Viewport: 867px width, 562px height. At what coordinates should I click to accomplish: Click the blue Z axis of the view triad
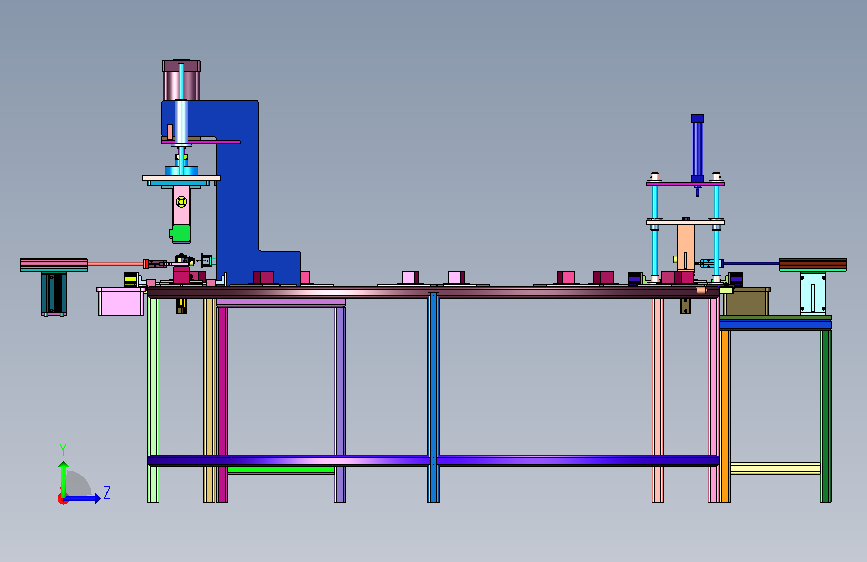click(x=83, y=498)
